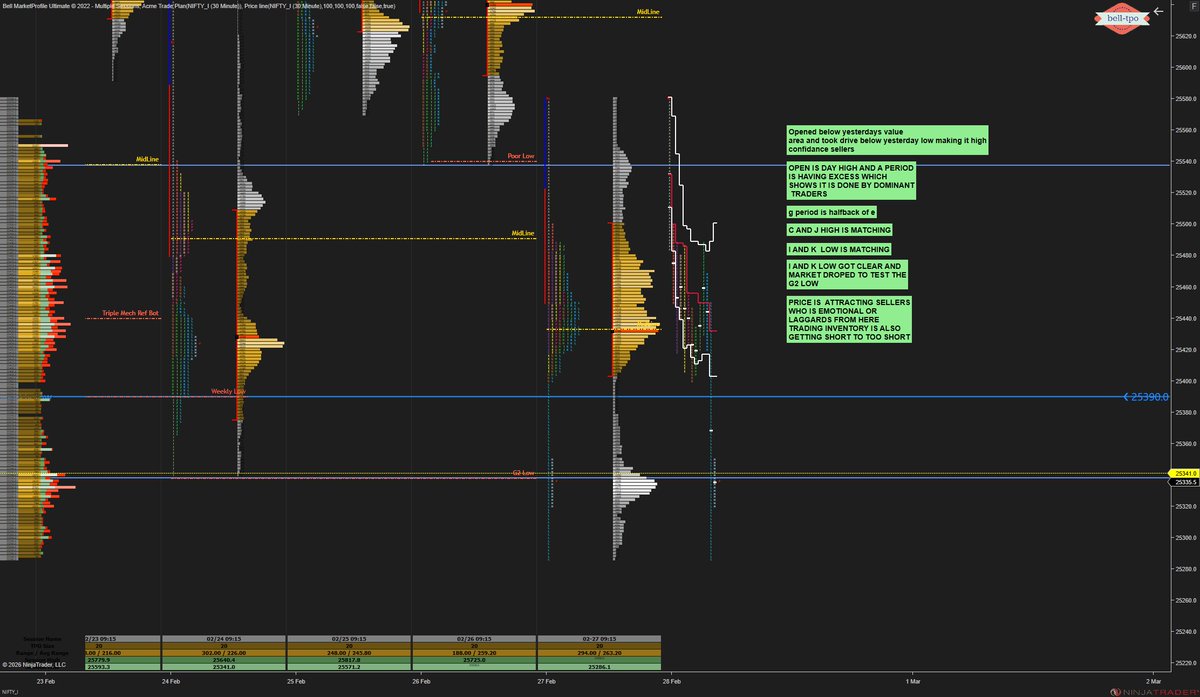1200x697 pixels.
Task: Click the 25640.4 session high cell
Action: tap(224, 660)
